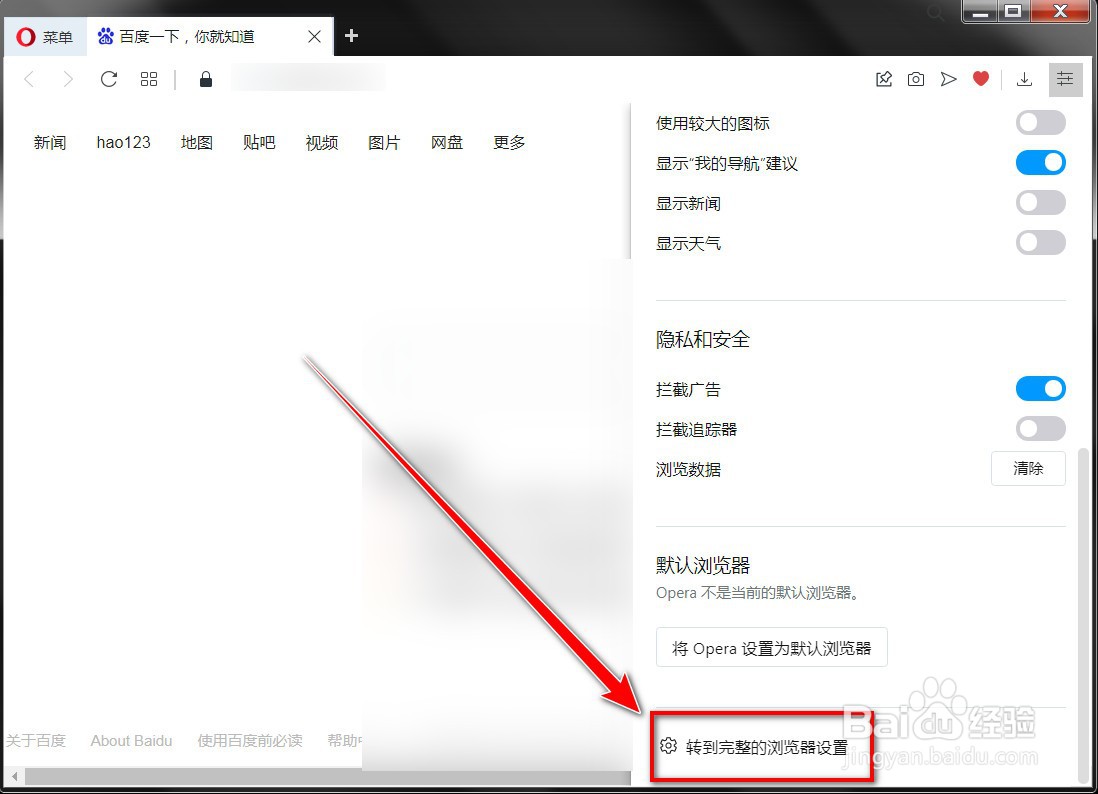Open the 视频 link
The height and width of the screenshot is (794, 1098).
tap(322, 143)
